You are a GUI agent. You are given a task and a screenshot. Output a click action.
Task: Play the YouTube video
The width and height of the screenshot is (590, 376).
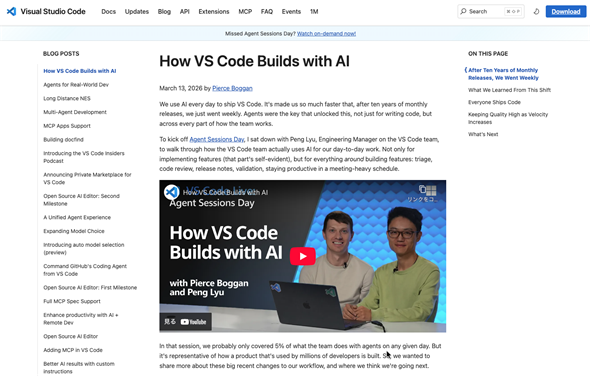point(303,256)
